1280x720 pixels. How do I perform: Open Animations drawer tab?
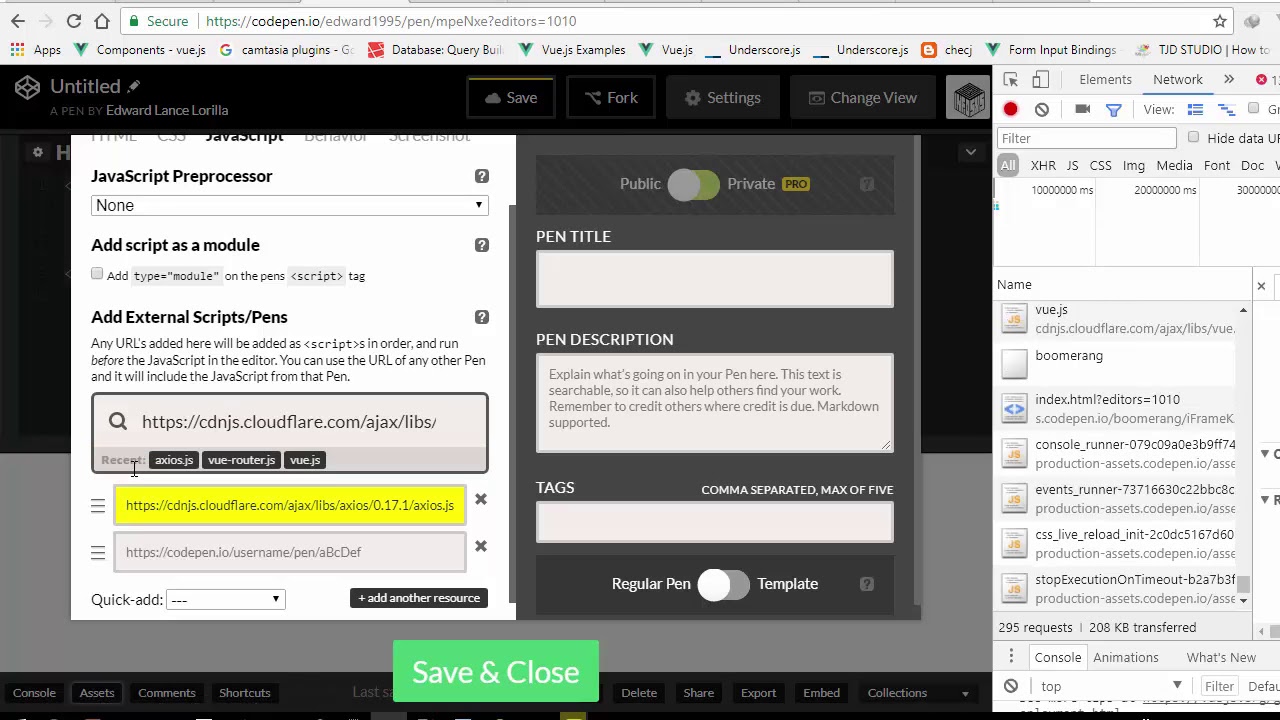1126,658
